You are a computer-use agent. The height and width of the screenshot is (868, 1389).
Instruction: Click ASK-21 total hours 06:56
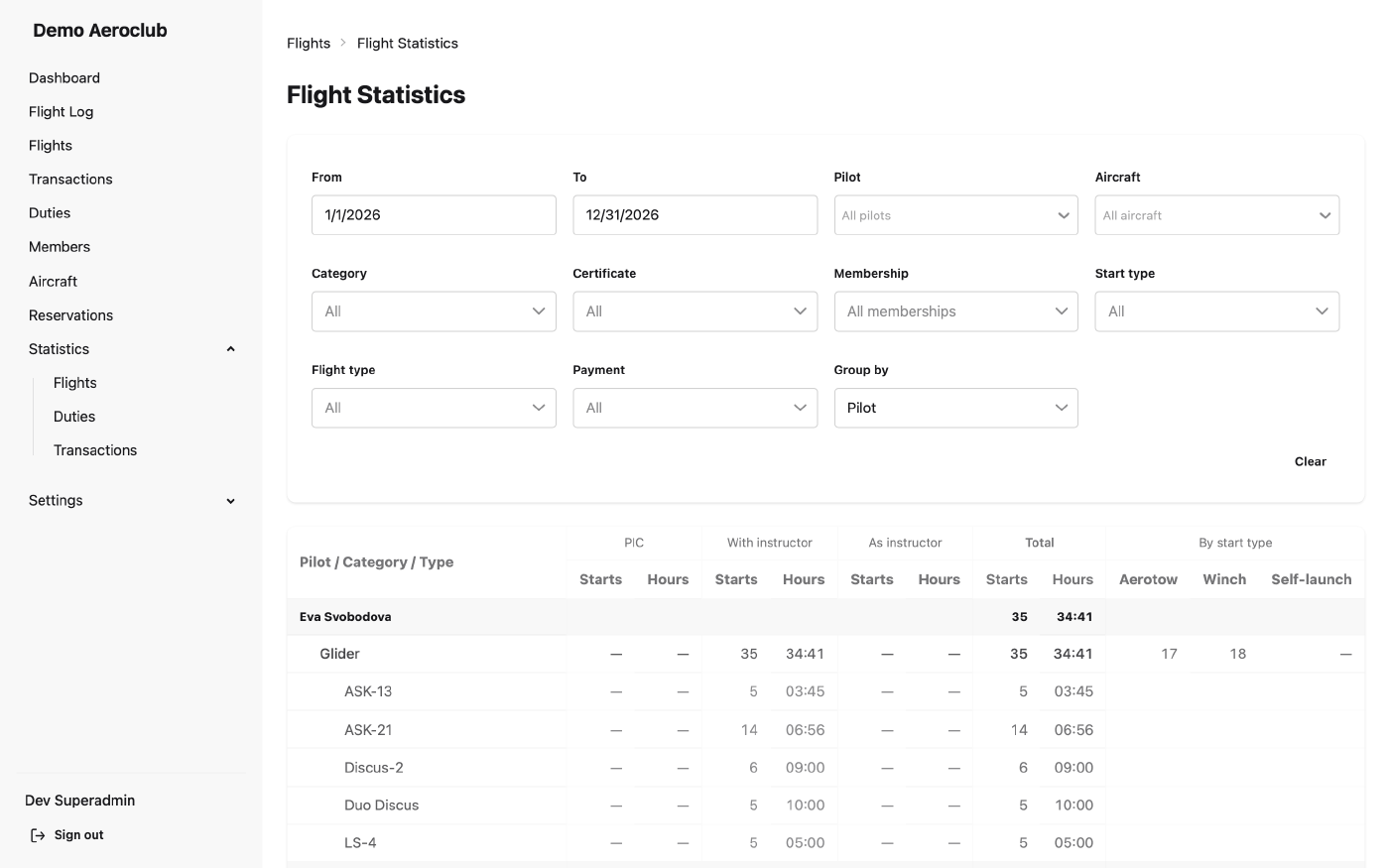[x=1073, y=730]
